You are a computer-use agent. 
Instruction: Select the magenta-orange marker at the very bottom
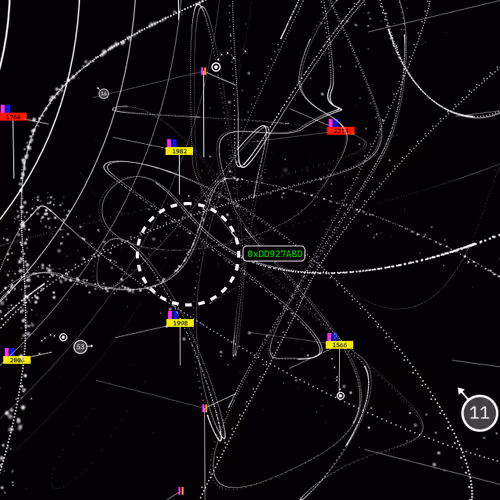click(181, 491)
